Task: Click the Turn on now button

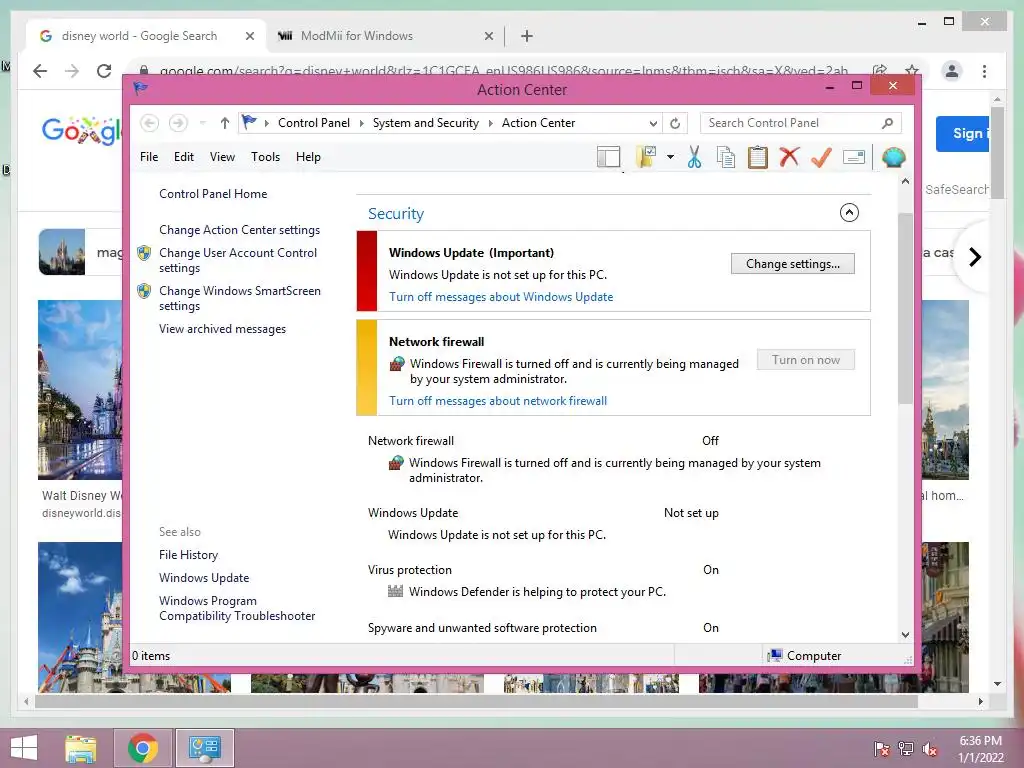Action: click(x=806, y=360)
